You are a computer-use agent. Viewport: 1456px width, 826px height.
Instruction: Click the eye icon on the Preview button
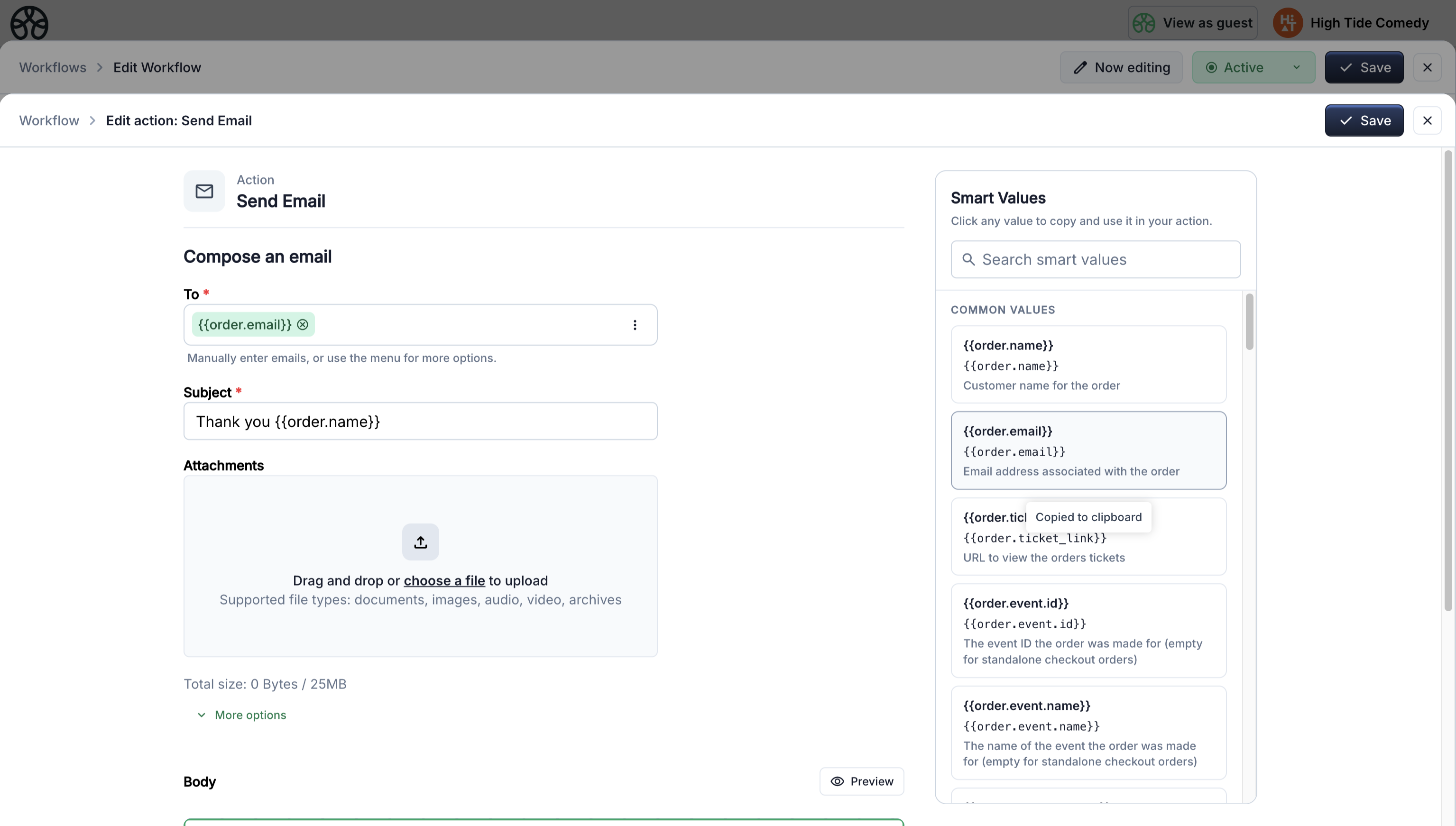pos(837,781)
